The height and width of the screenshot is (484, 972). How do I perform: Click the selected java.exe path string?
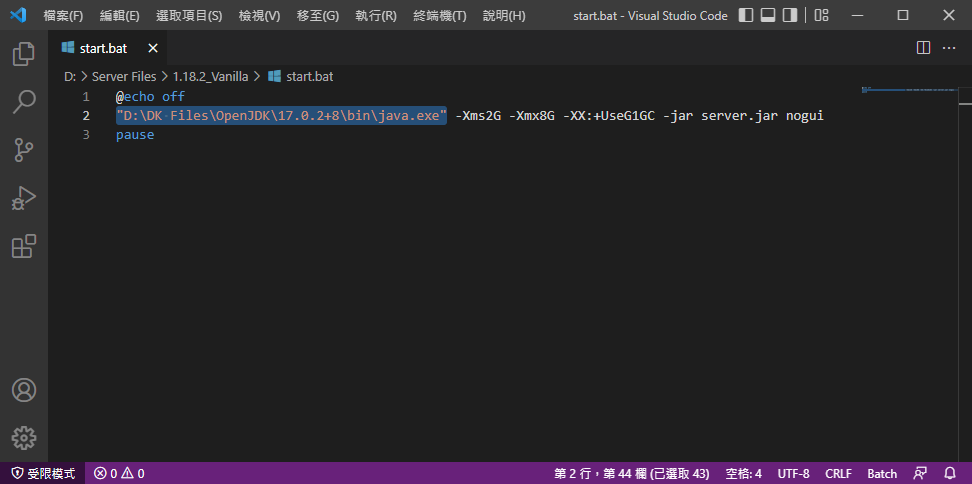(281, 116)
